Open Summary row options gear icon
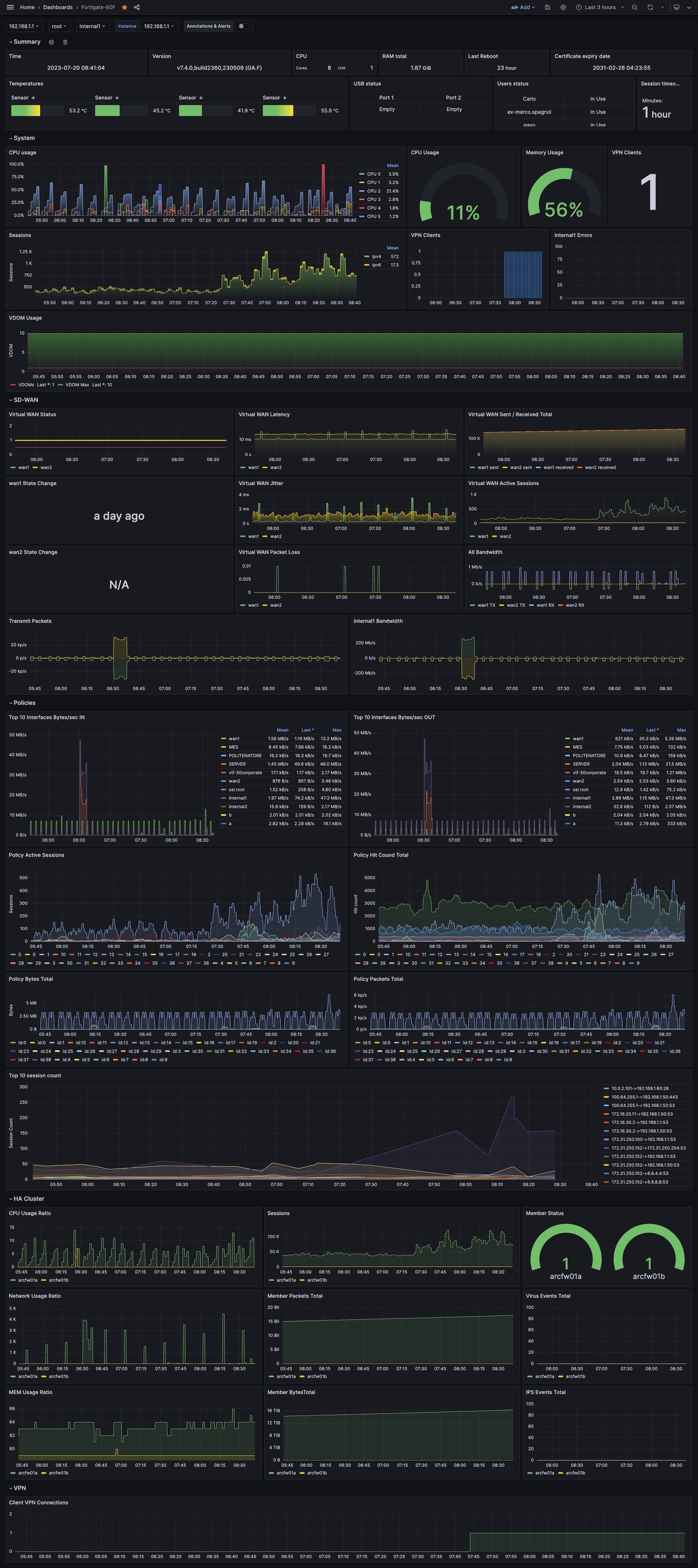The image size is (698, 1568). click(x=51, y=42)
